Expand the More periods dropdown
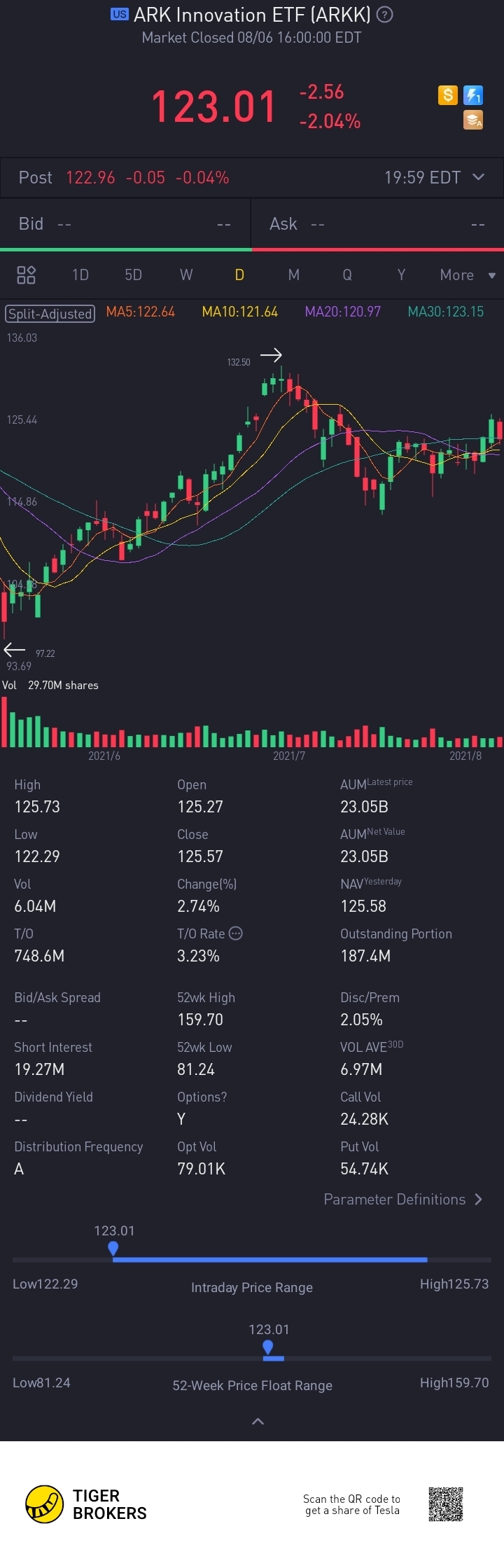Viewport: 504px width, 1568px height. [468, 275]
